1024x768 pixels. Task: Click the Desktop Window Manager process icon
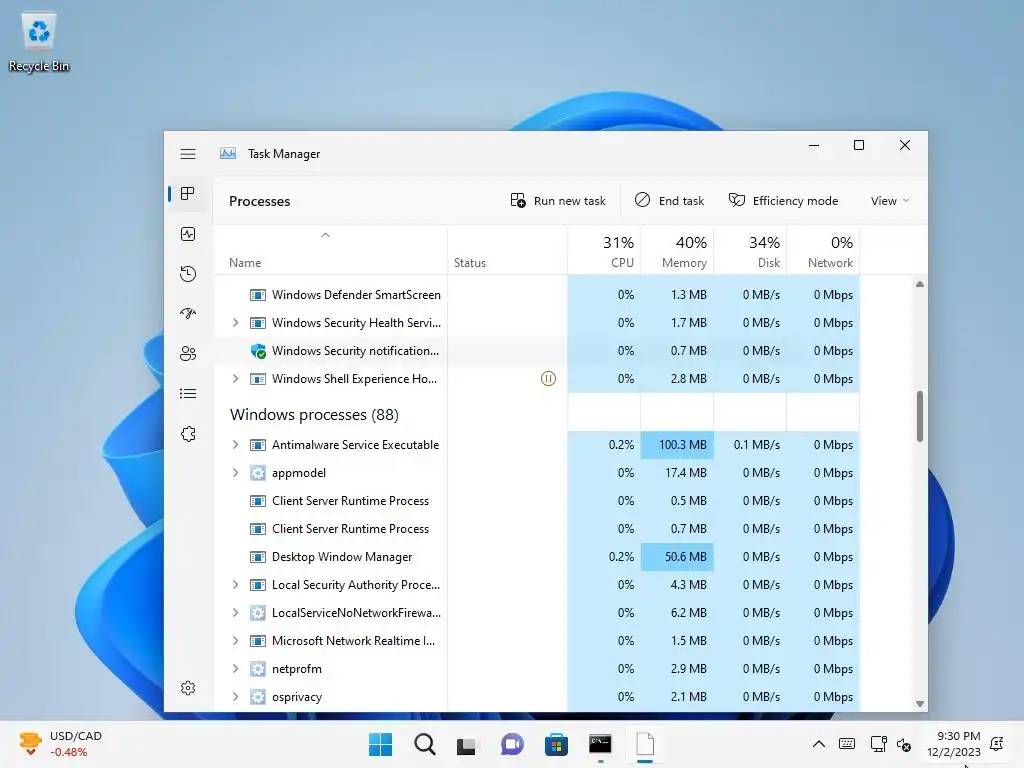(x=258, y=557)
